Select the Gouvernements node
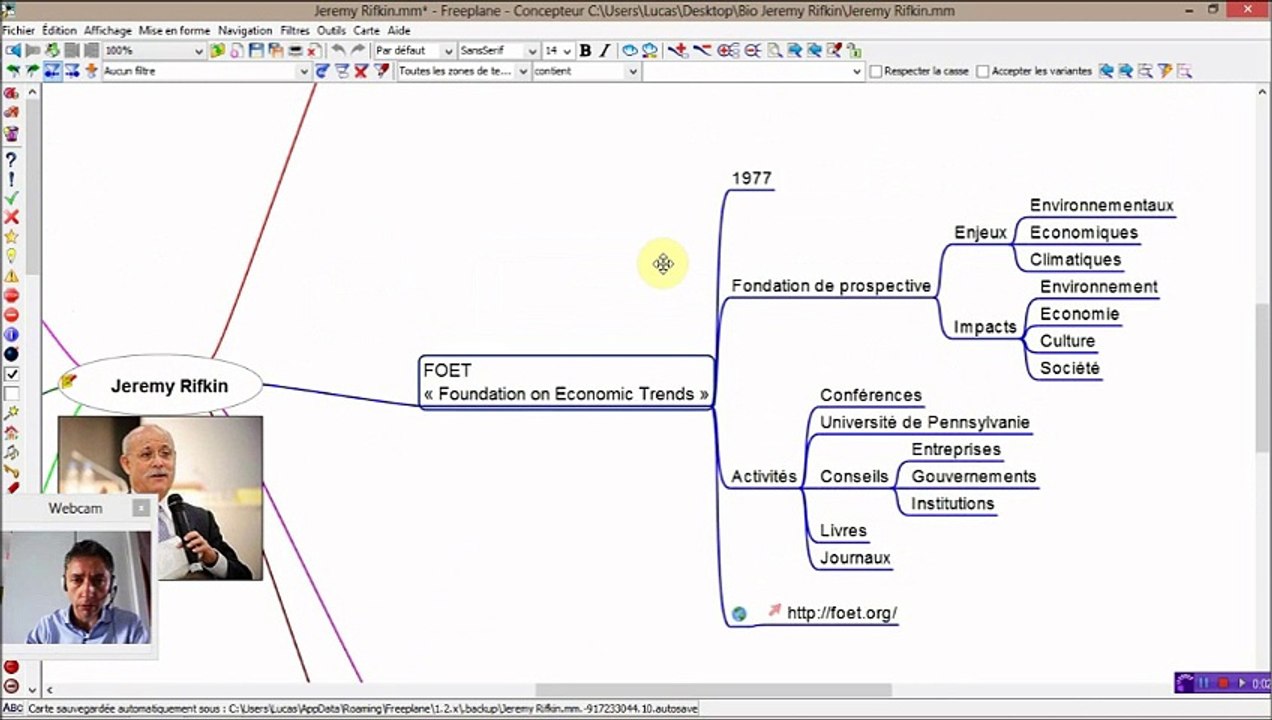1272x720 pixels. pyautogui.click(x=974, y=477)
